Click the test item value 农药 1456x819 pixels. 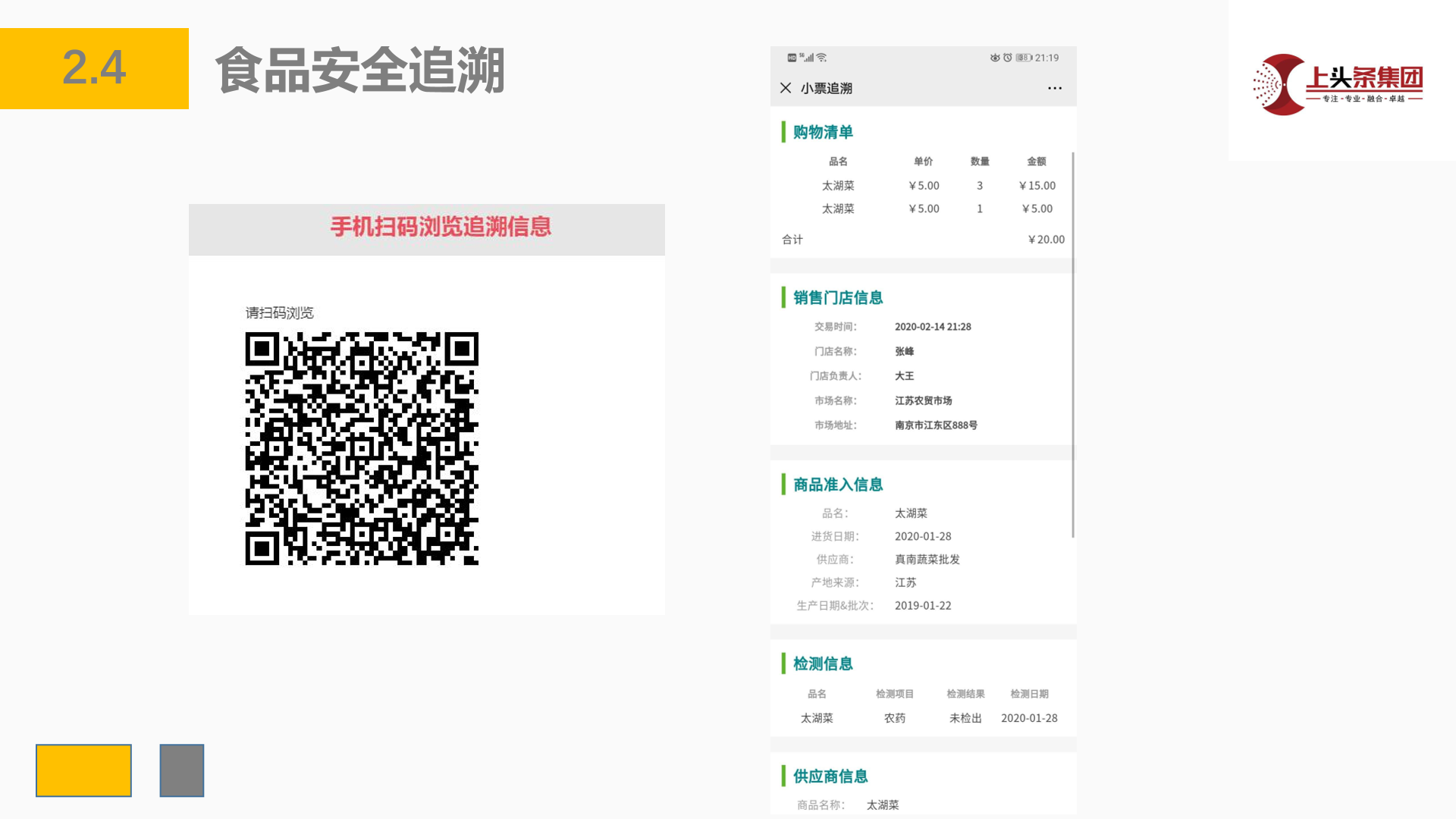click(895, 717)
